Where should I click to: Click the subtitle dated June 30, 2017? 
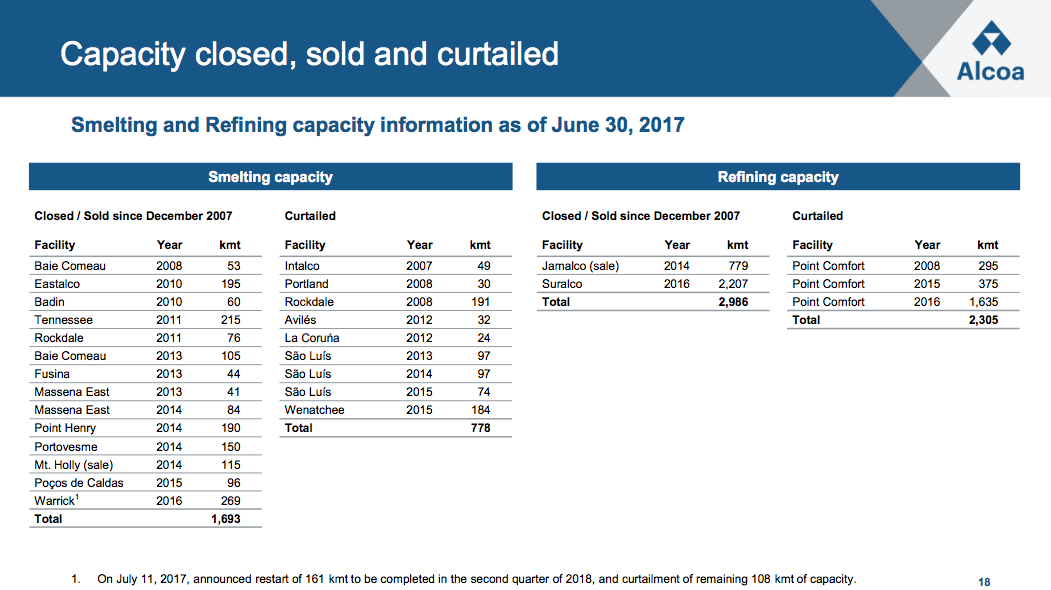[378, 125]
